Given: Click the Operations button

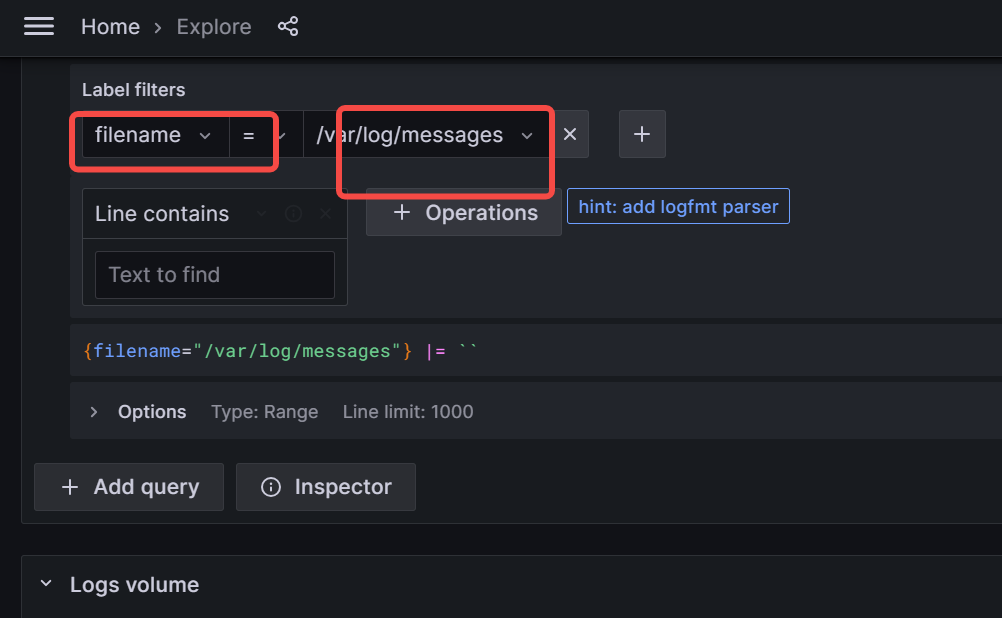Looking at the screenshot, I should tap(464, 213).
